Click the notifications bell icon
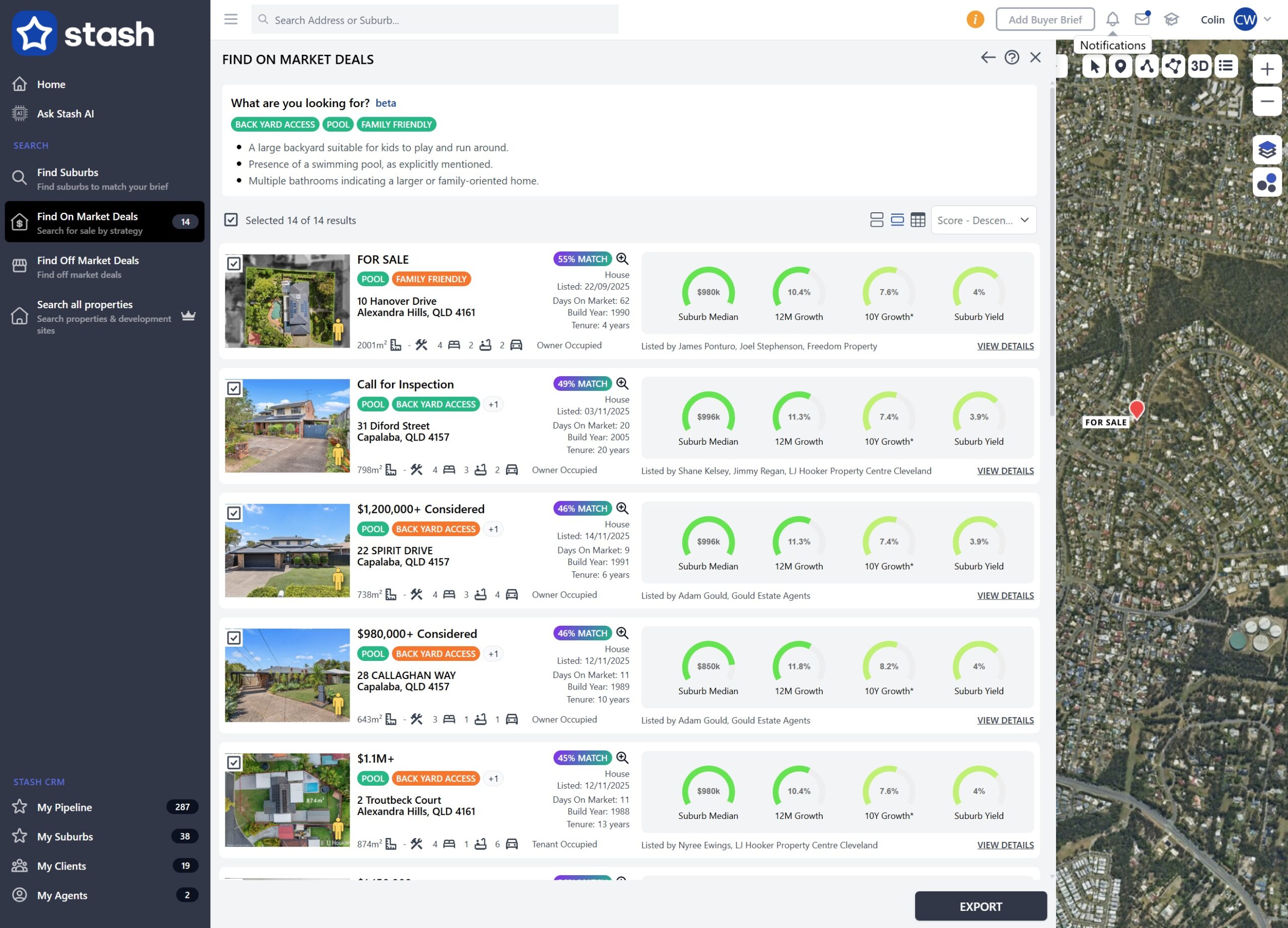Screen dimensions: 1288x928 [x=1112, y=20]
